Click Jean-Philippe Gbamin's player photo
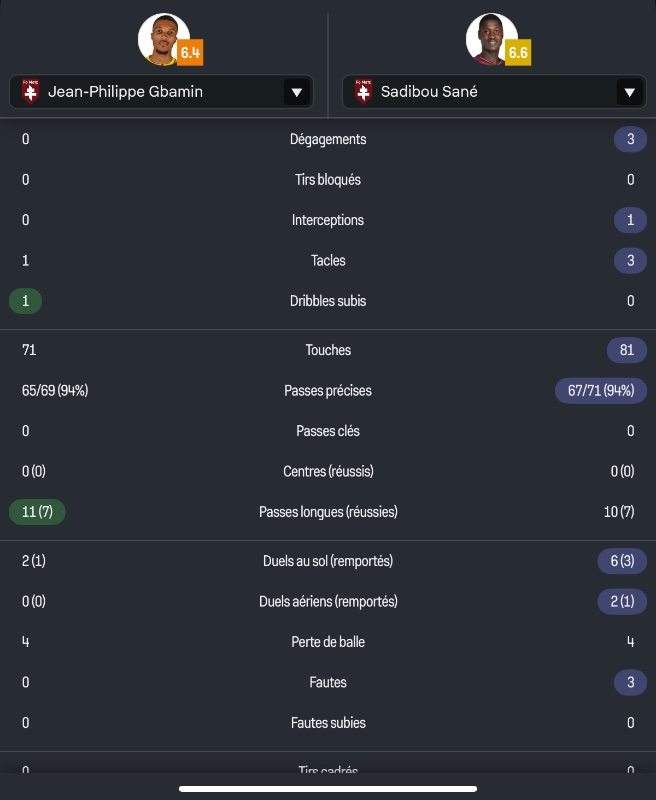Screen dimensions: 656x800 pyautogui.click(x=163, y=38)
